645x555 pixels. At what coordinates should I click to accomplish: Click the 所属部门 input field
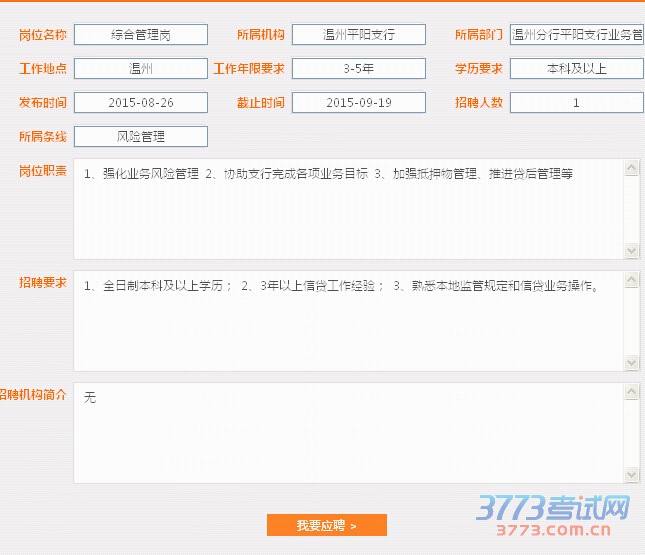click(x=576, y=35)
